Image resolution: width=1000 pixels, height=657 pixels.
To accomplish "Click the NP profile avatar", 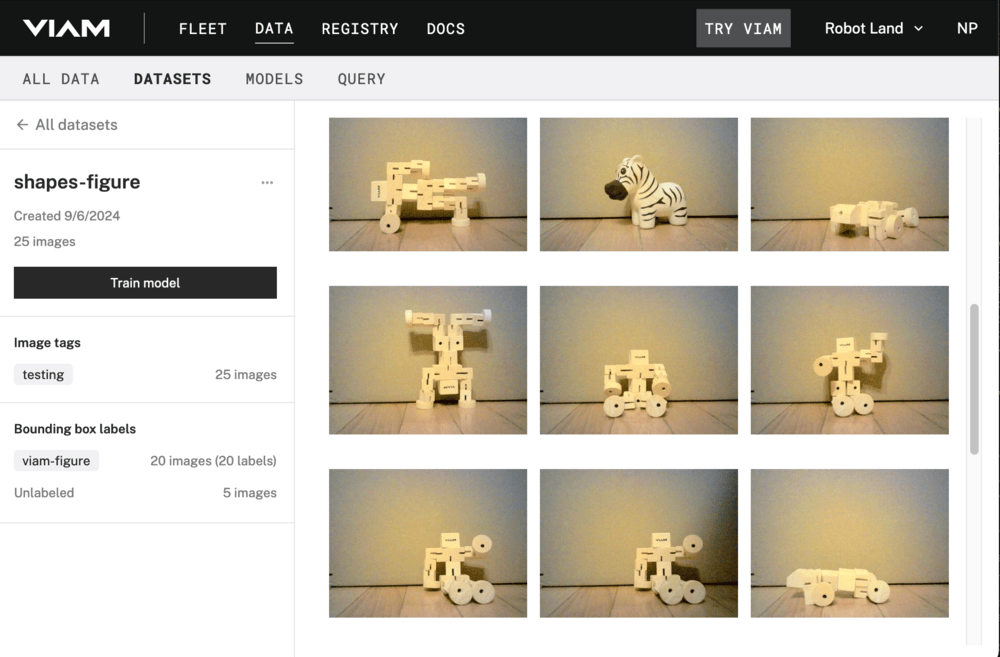I will (x=967, y=28).
